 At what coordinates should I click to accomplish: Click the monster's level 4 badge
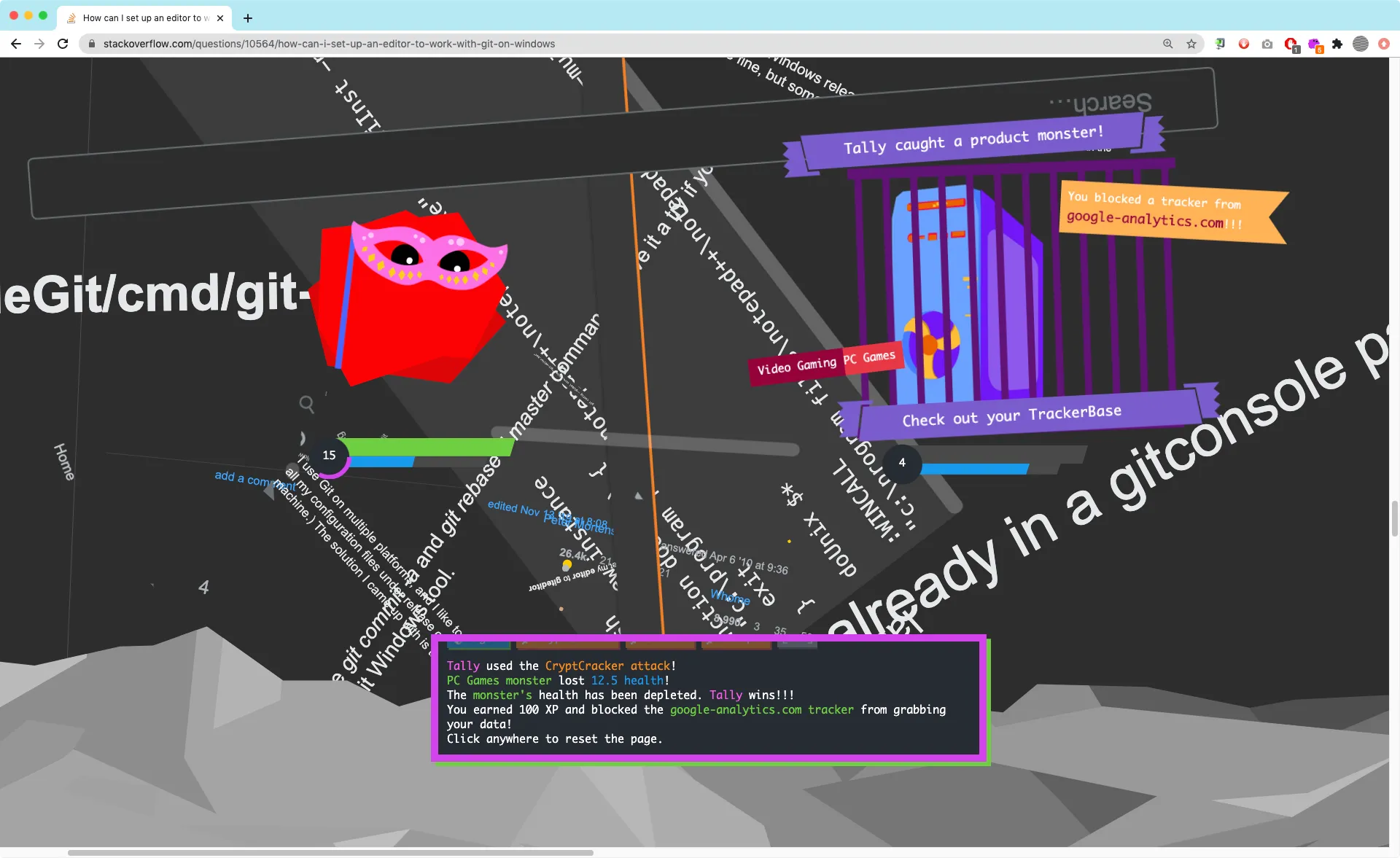902,463
